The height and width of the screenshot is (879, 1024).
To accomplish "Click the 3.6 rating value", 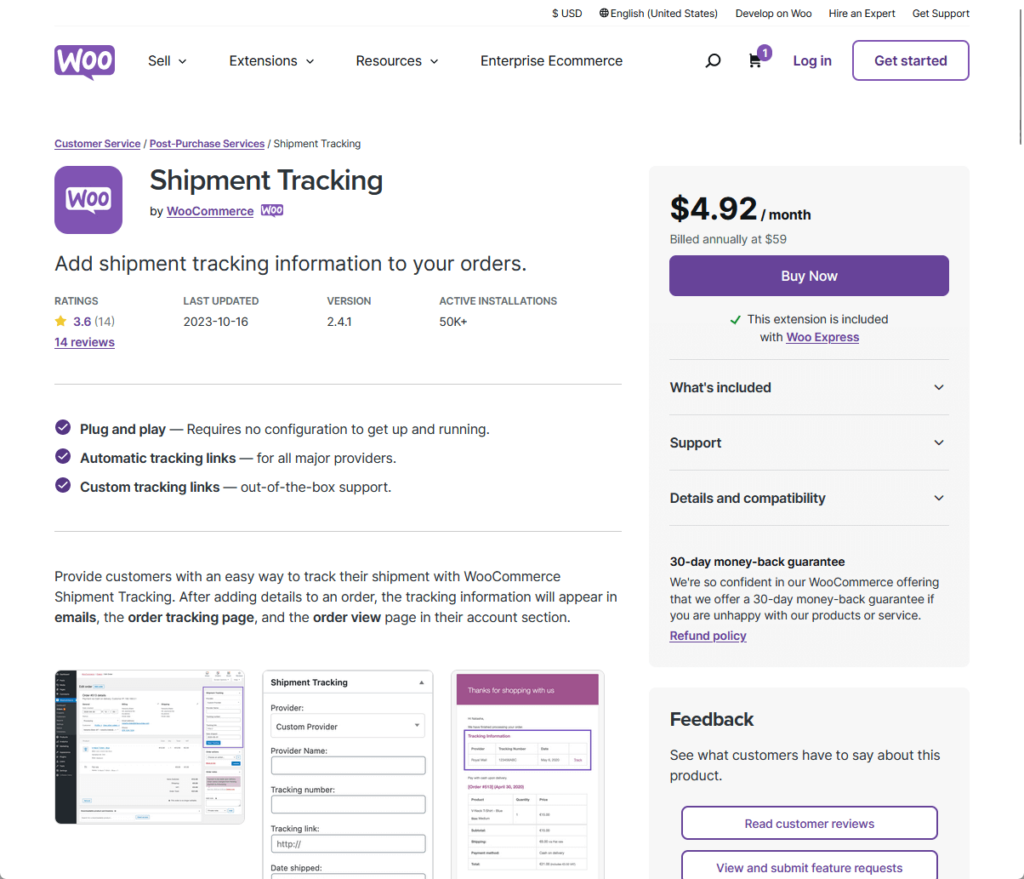I will [82, 321].
